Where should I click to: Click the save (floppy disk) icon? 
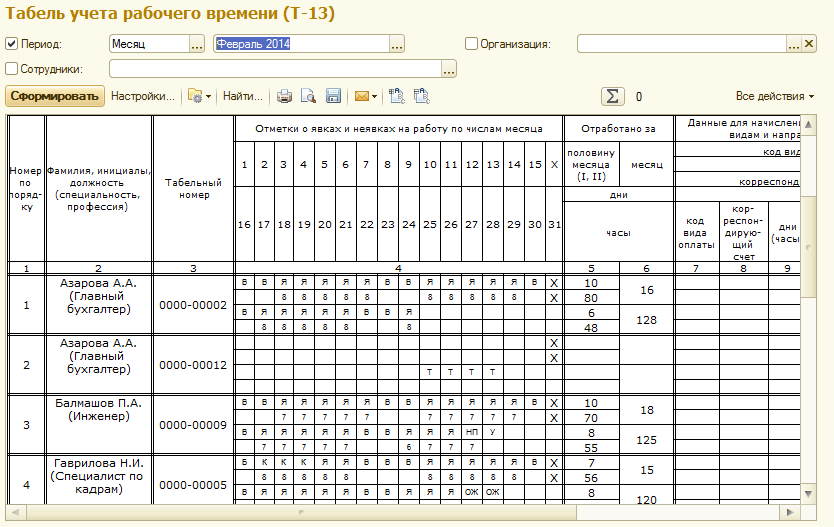click(333, 97)
